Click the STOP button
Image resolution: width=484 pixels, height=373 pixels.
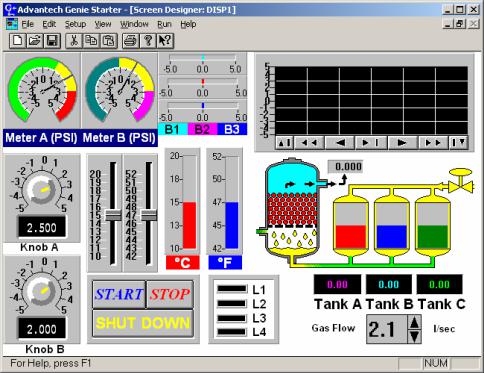pyautogui.click(x=170, y=294)
